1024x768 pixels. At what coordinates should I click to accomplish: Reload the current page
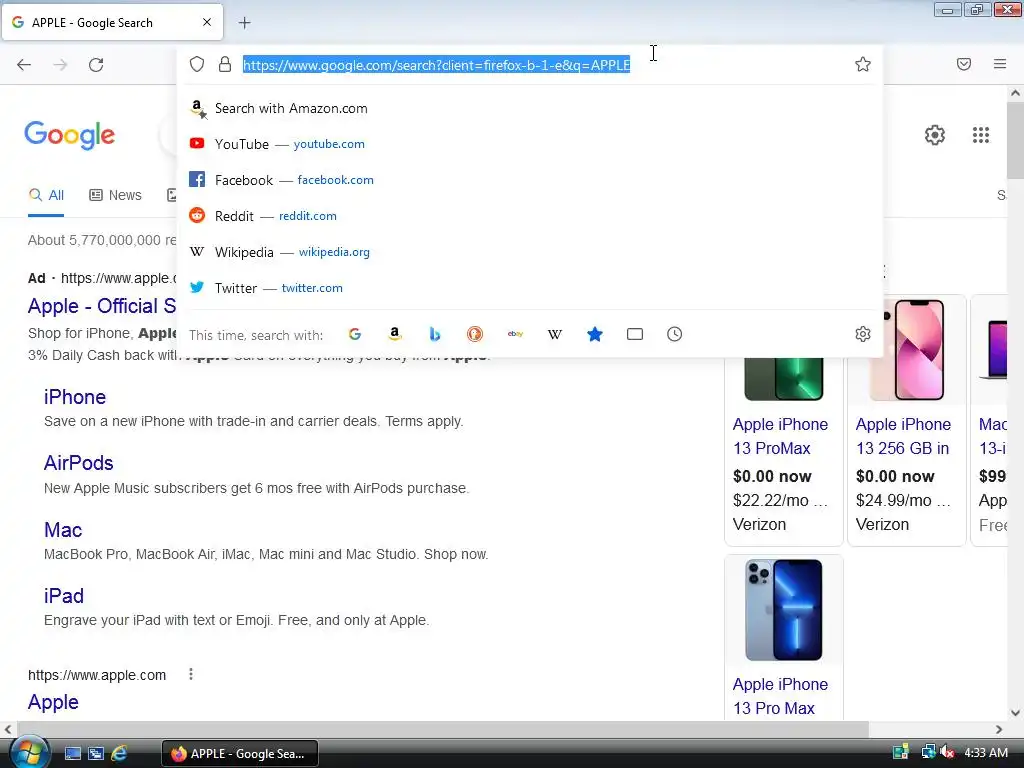[96, 65]
